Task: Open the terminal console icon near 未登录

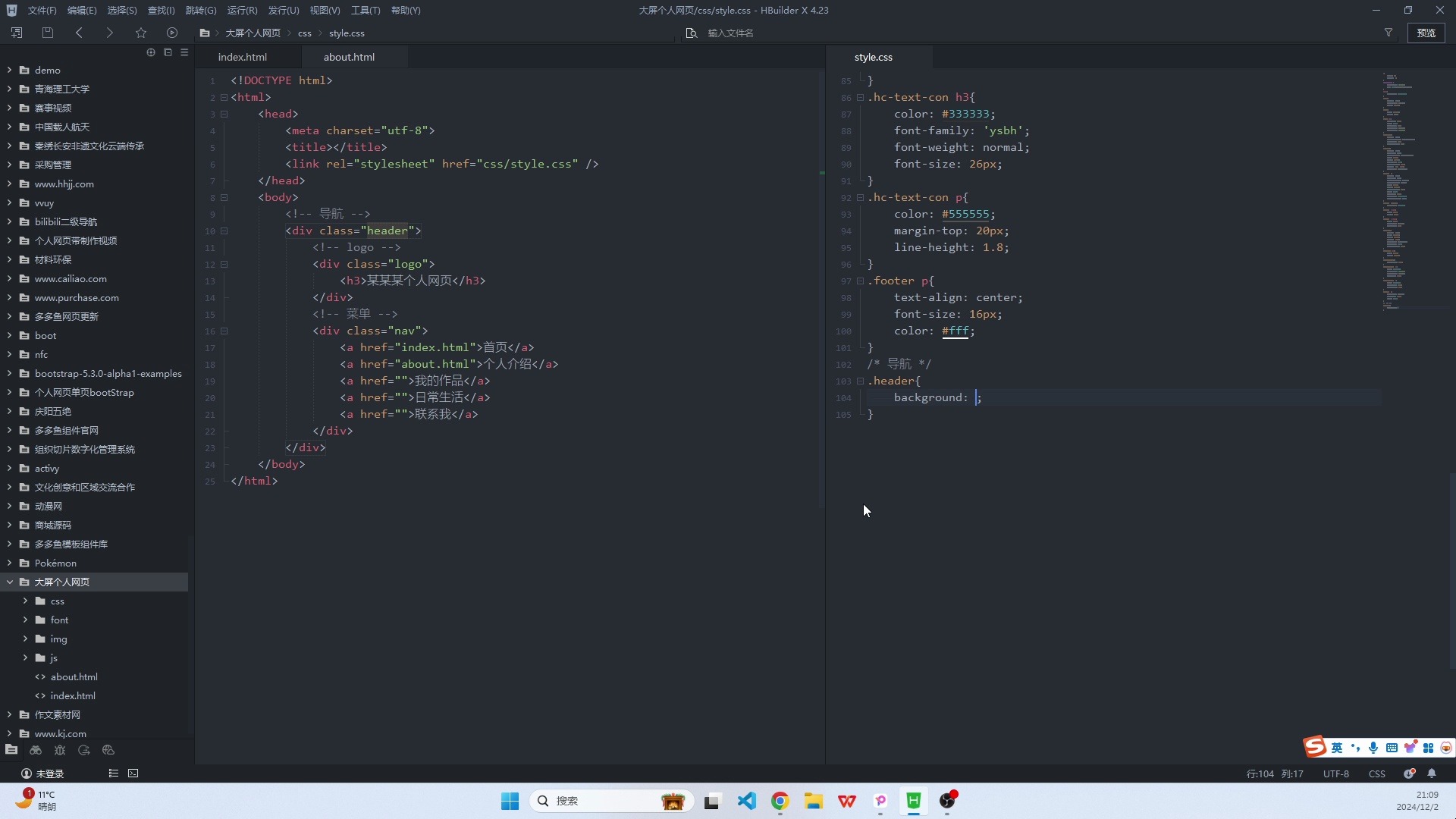Action: coord(133,773)
